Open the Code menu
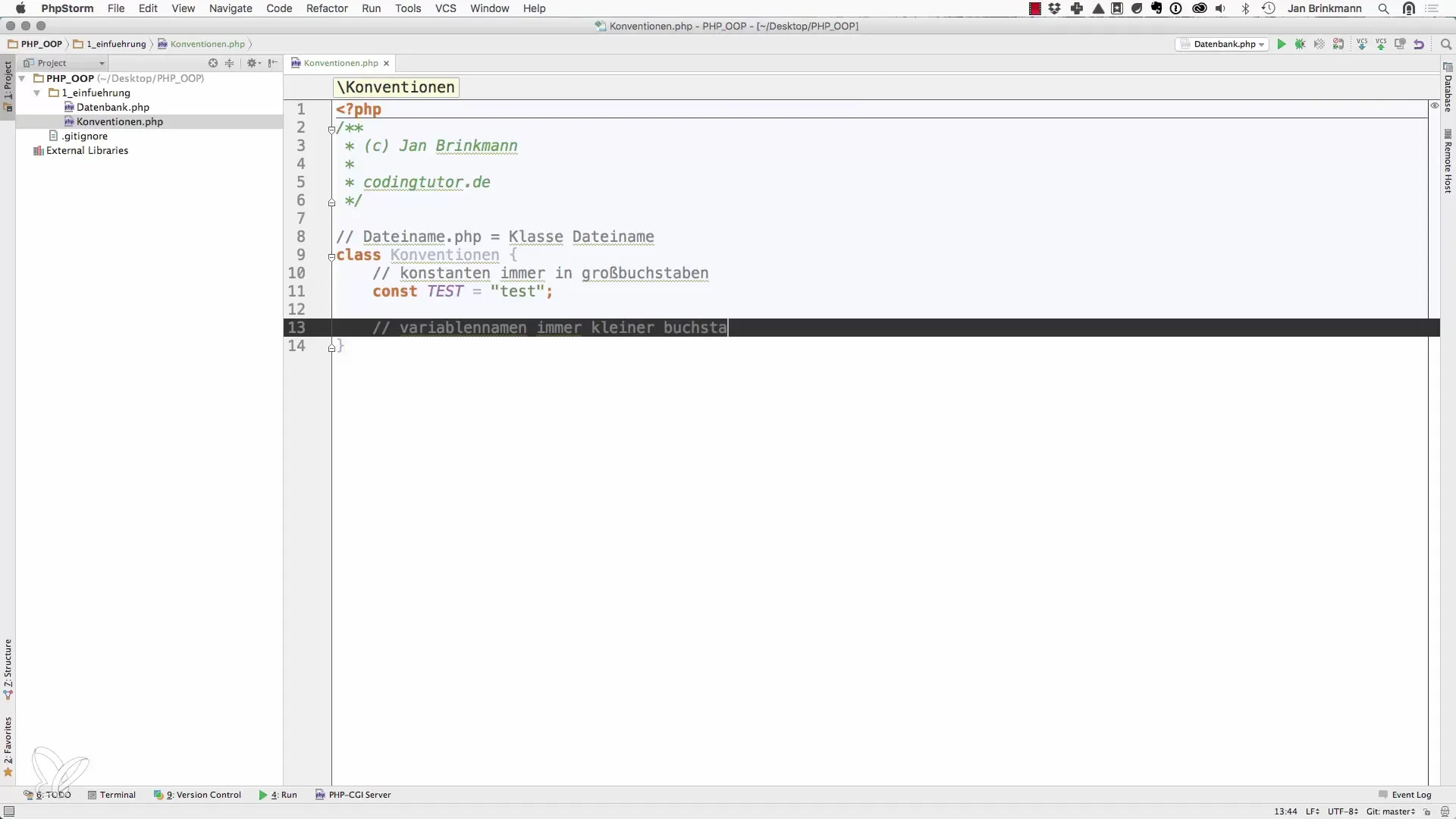This screenshot has width=1456, height=819. pos(279,8)
